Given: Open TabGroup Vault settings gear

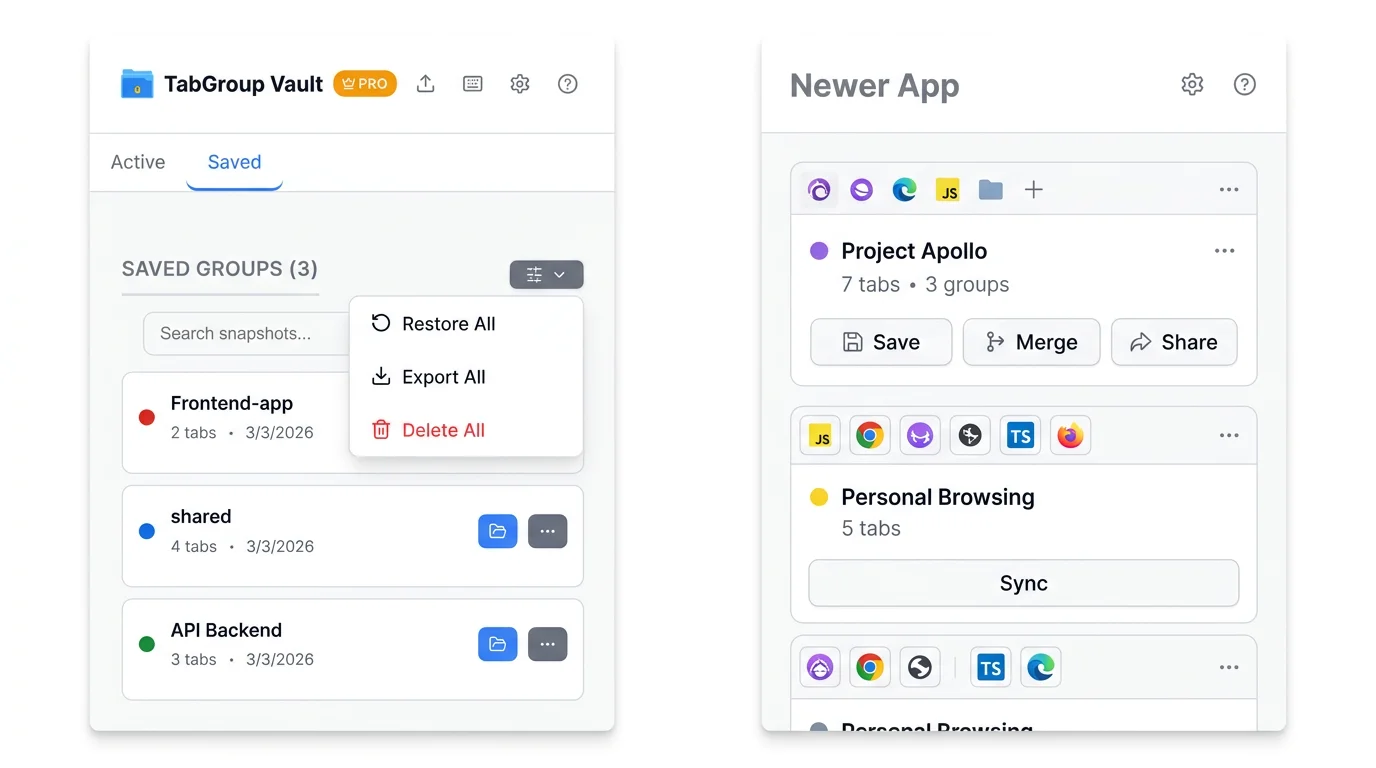Looking at the screenshot, I should [520, 84].
